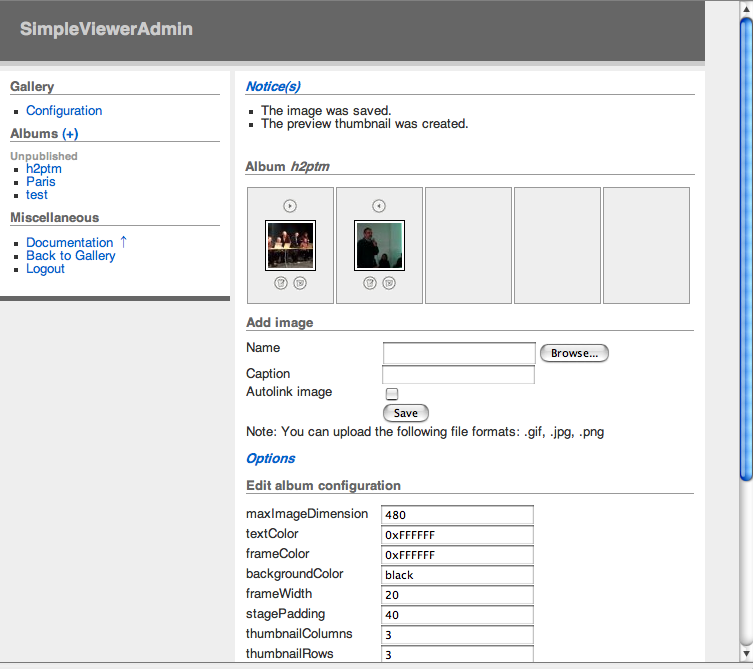The width and height of the screenshot is (753, 669).
Task: Click the frameColor field
Action: pos(457,555)
